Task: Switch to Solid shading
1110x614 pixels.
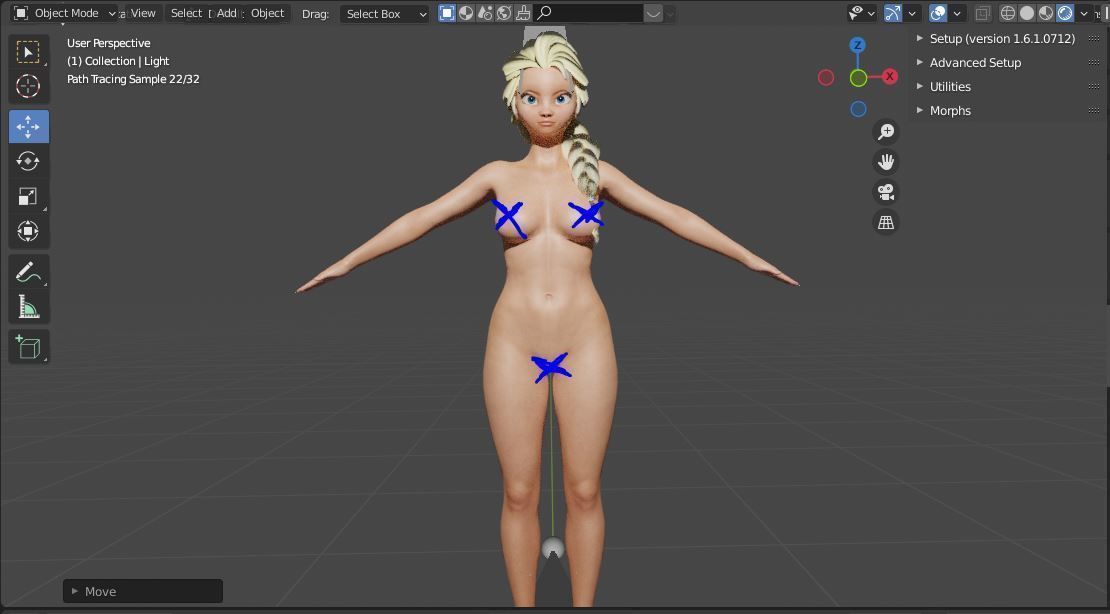Action: [x=1026, y=13]
